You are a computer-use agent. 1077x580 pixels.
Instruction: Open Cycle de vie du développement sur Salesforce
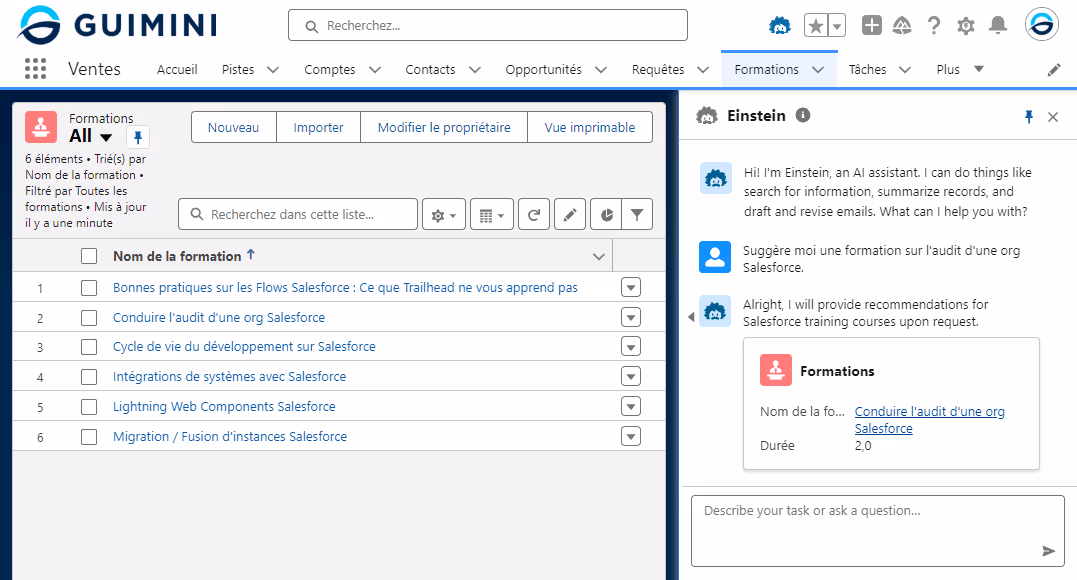(244, 346)
